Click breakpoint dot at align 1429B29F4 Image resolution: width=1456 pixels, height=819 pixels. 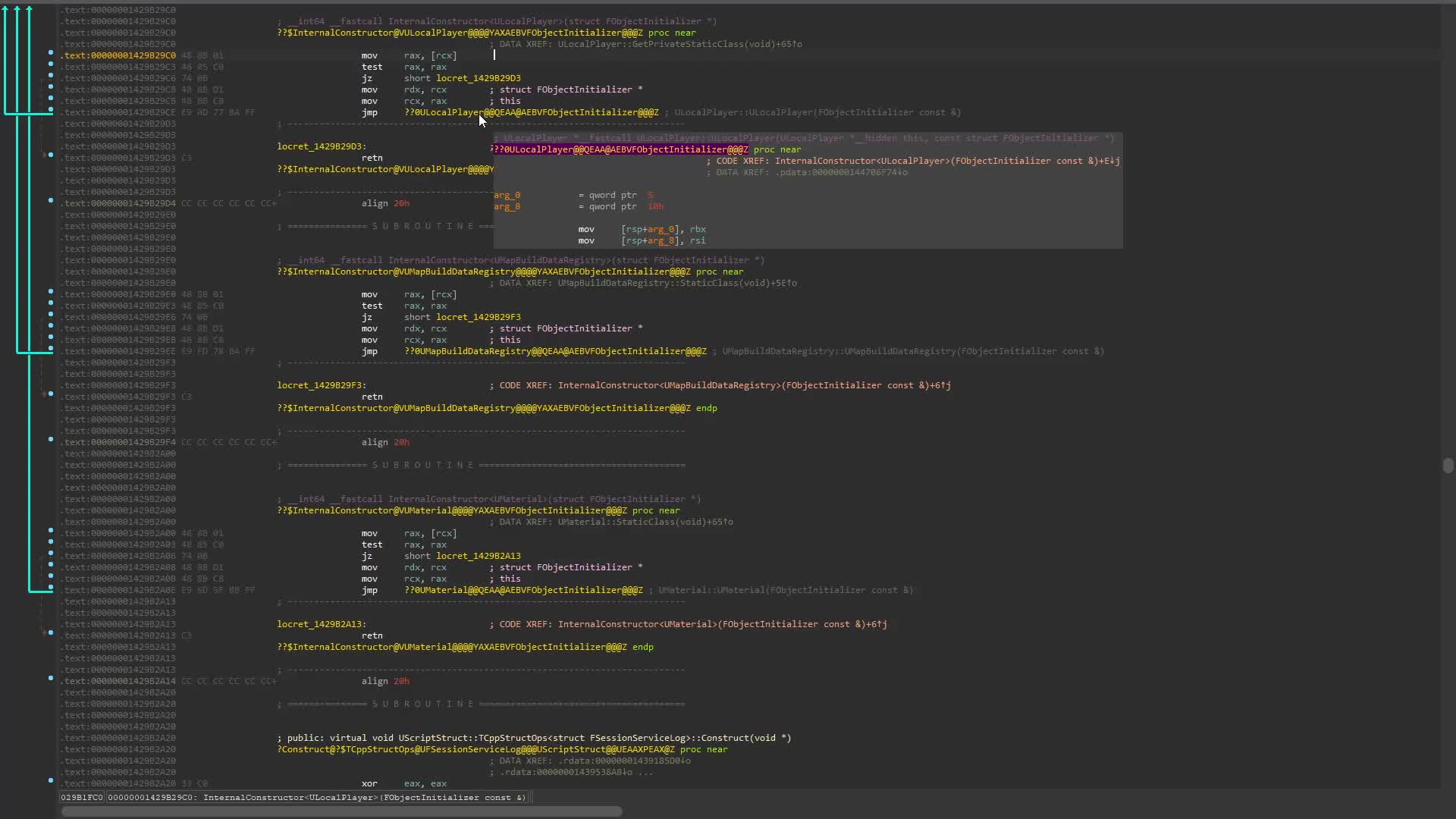(51, 439)
